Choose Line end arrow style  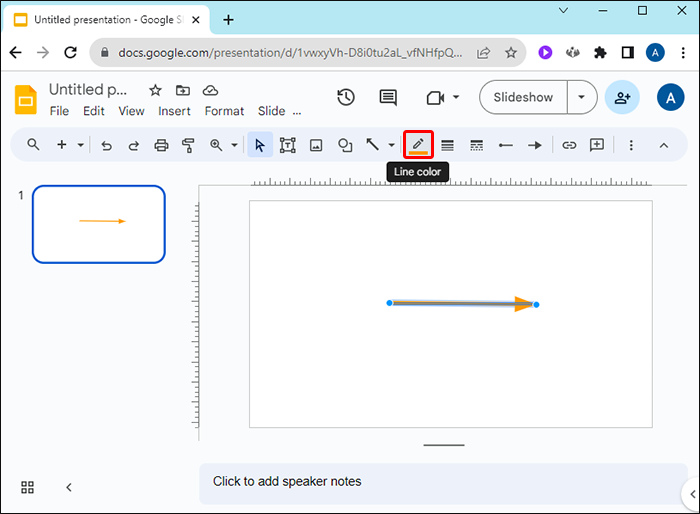(x=534, y=145)
